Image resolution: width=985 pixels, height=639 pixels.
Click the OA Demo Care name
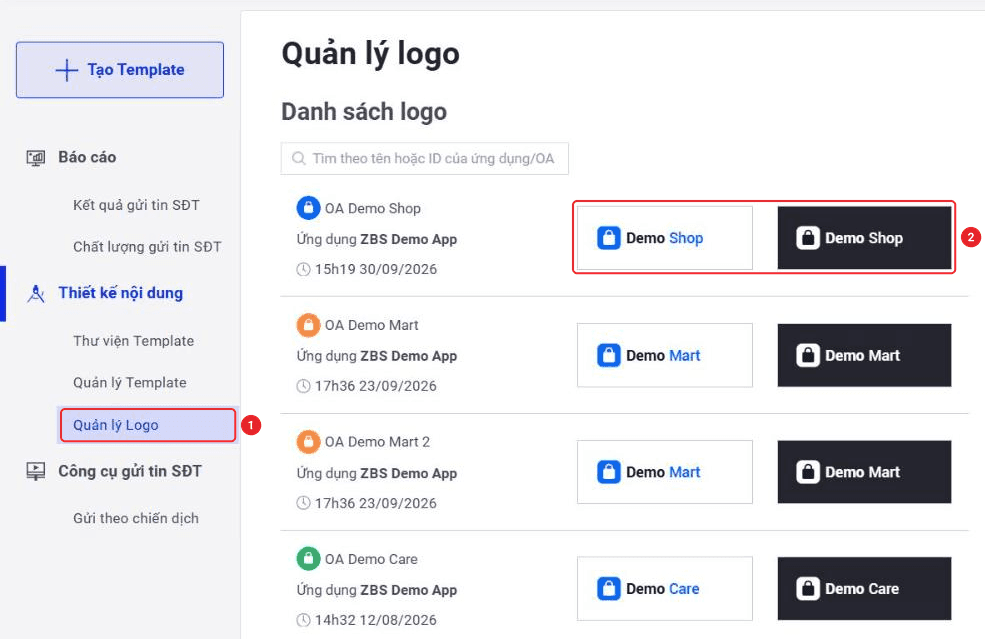pos(371,559)
